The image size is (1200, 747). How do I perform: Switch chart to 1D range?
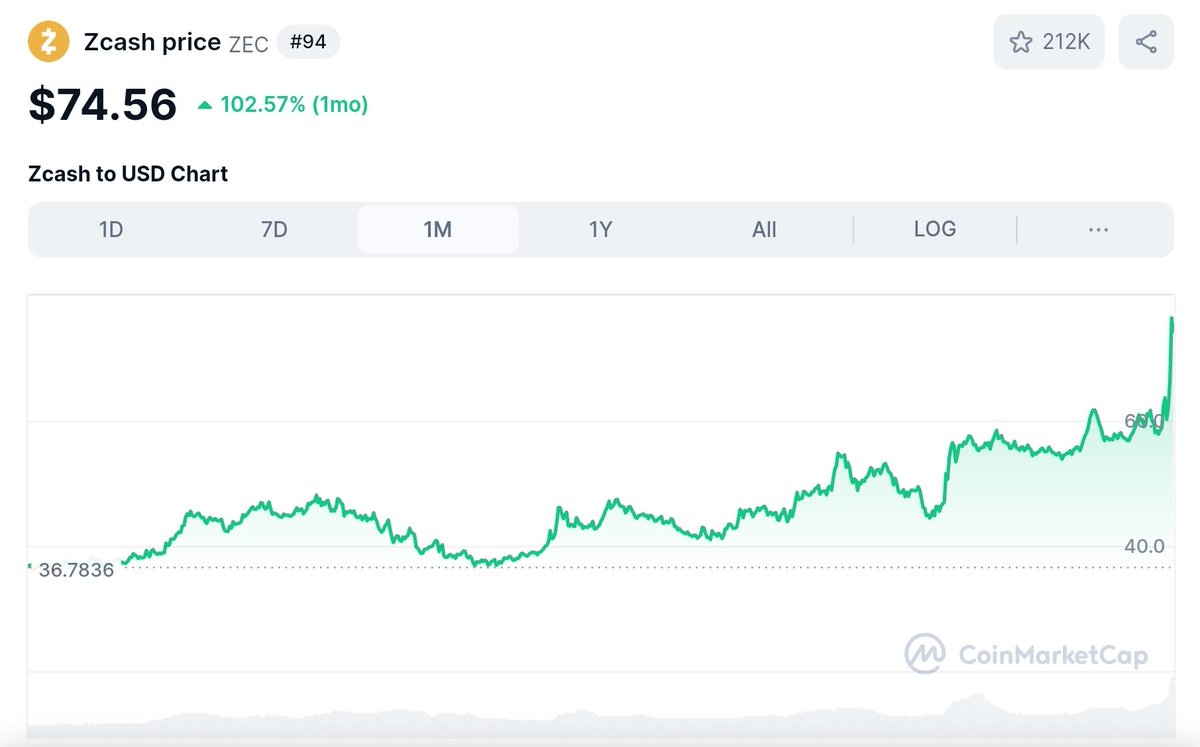(x=111, y=229)
